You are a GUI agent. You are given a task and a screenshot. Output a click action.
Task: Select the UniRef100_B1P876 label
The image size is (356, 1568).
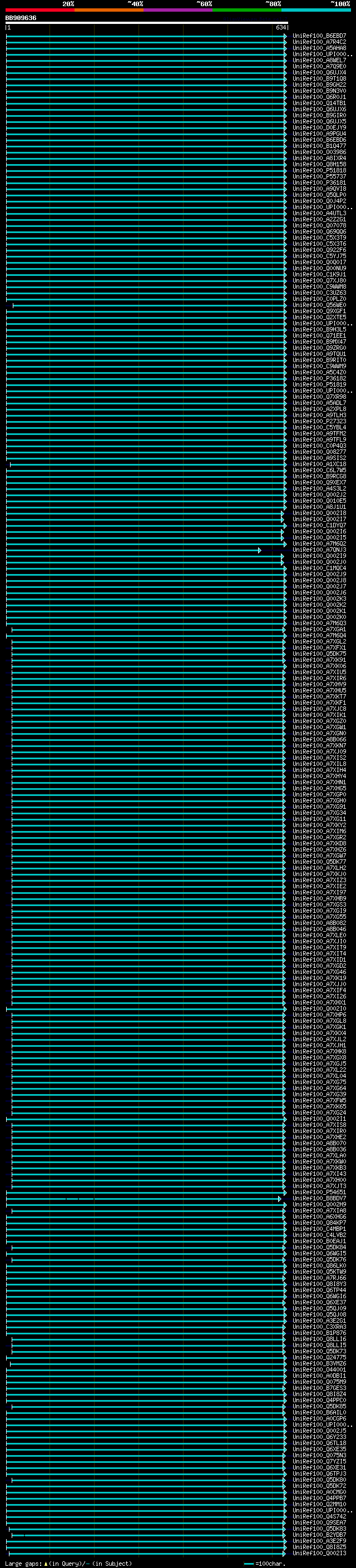319,1333
